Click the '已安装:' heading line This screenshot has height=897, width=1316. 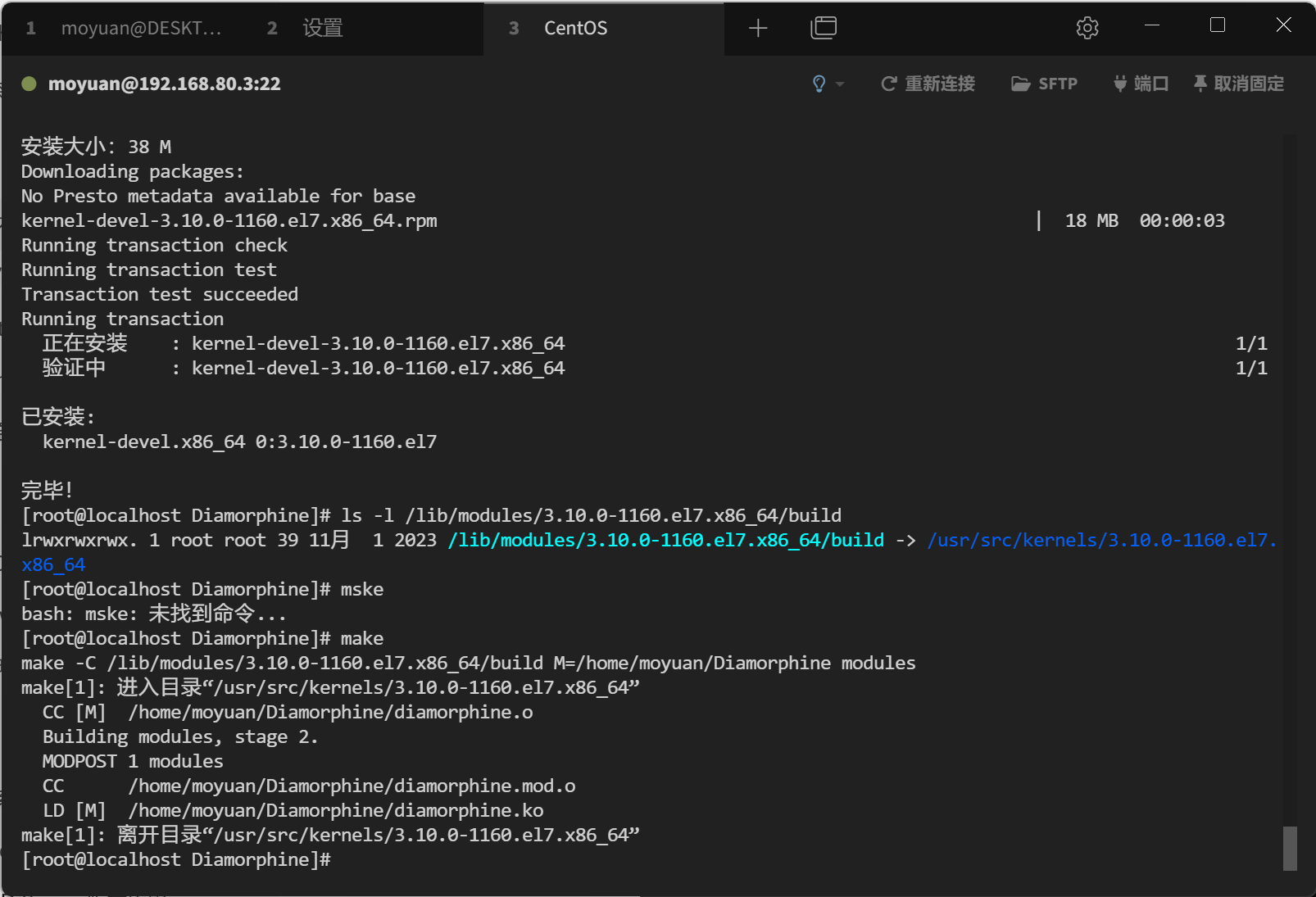coord(58,417)
